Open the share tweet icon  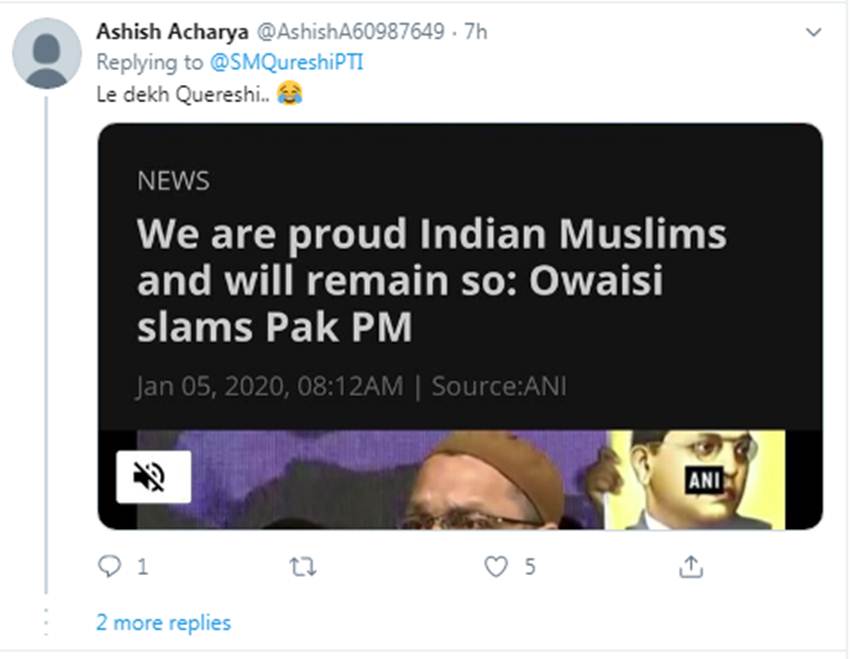[690, 567]
